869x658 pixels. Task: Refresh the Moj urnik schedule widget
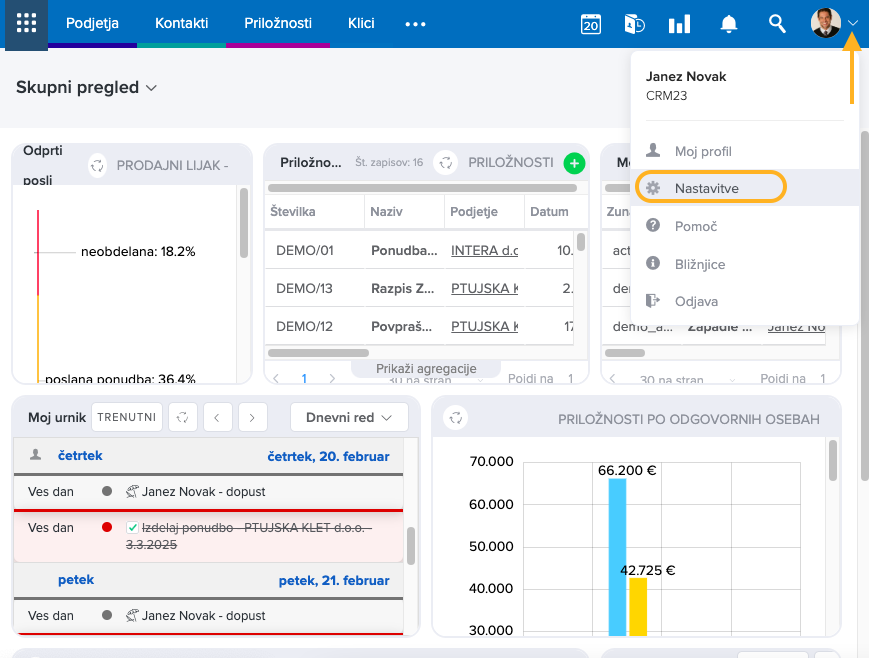(x=182, y=416)
